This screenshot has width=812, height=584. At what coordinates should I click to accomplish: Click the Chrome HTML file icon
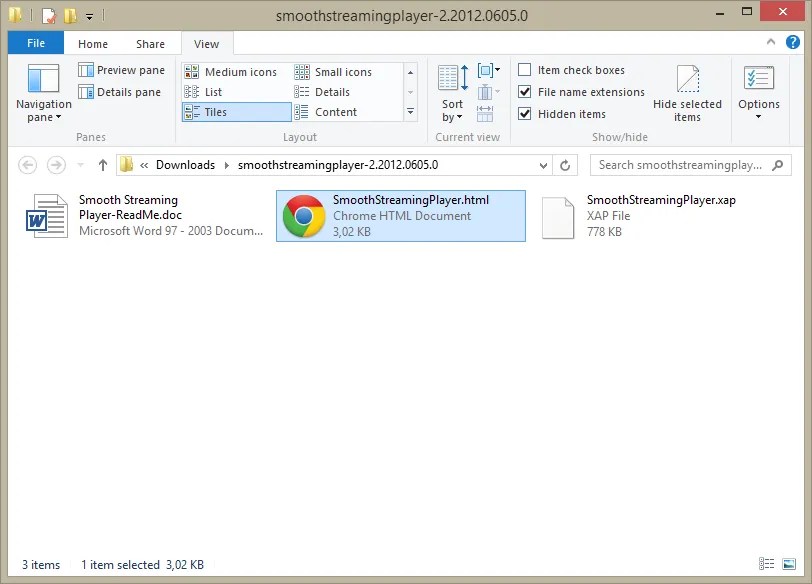pos(303,216)
